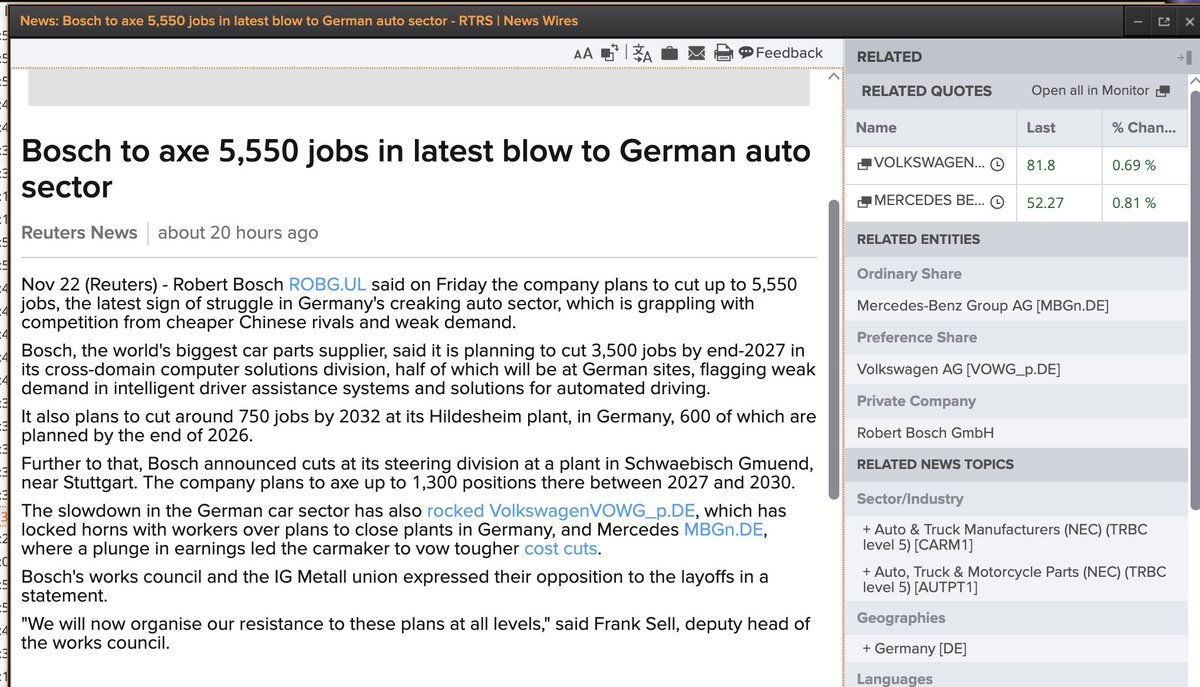
Task: Minimize the news window
Action: (1137, 21)
